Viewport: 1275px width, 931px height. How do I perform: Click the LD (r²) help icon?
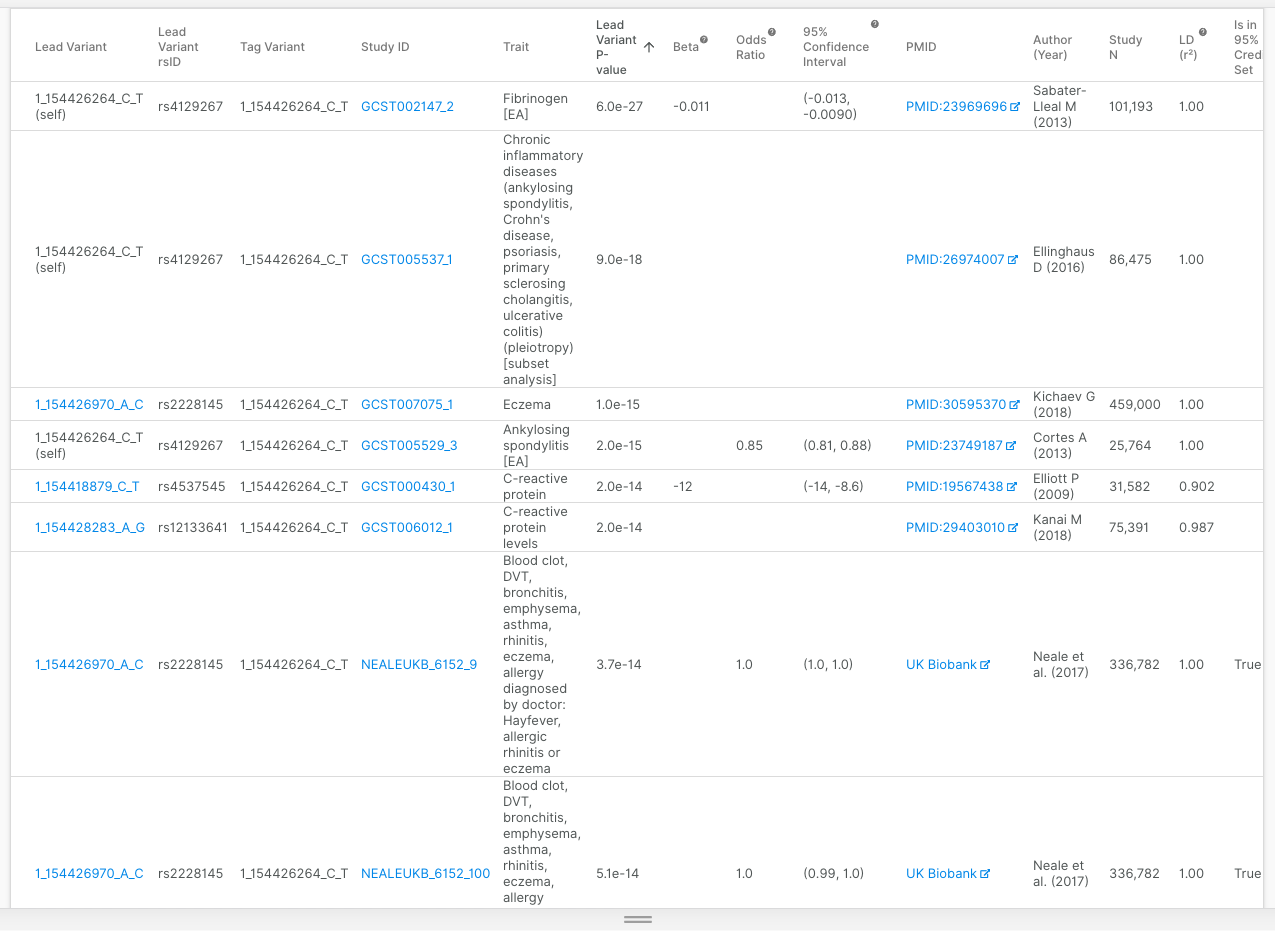[x=1202, y=32]
